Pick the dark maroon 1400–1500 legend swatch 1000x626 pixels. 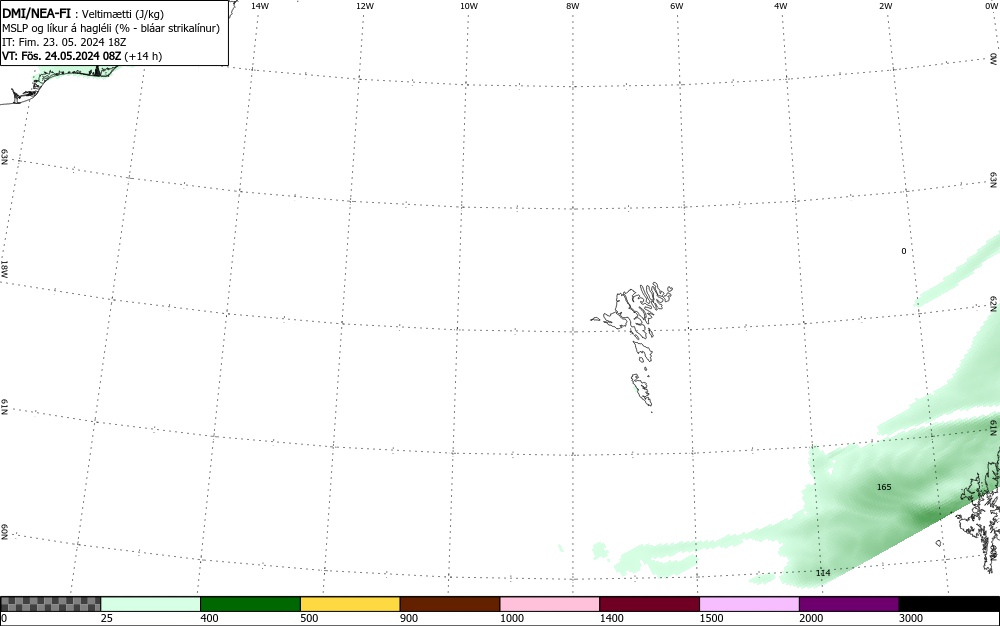pyautogui.click(x=649, y=604)
